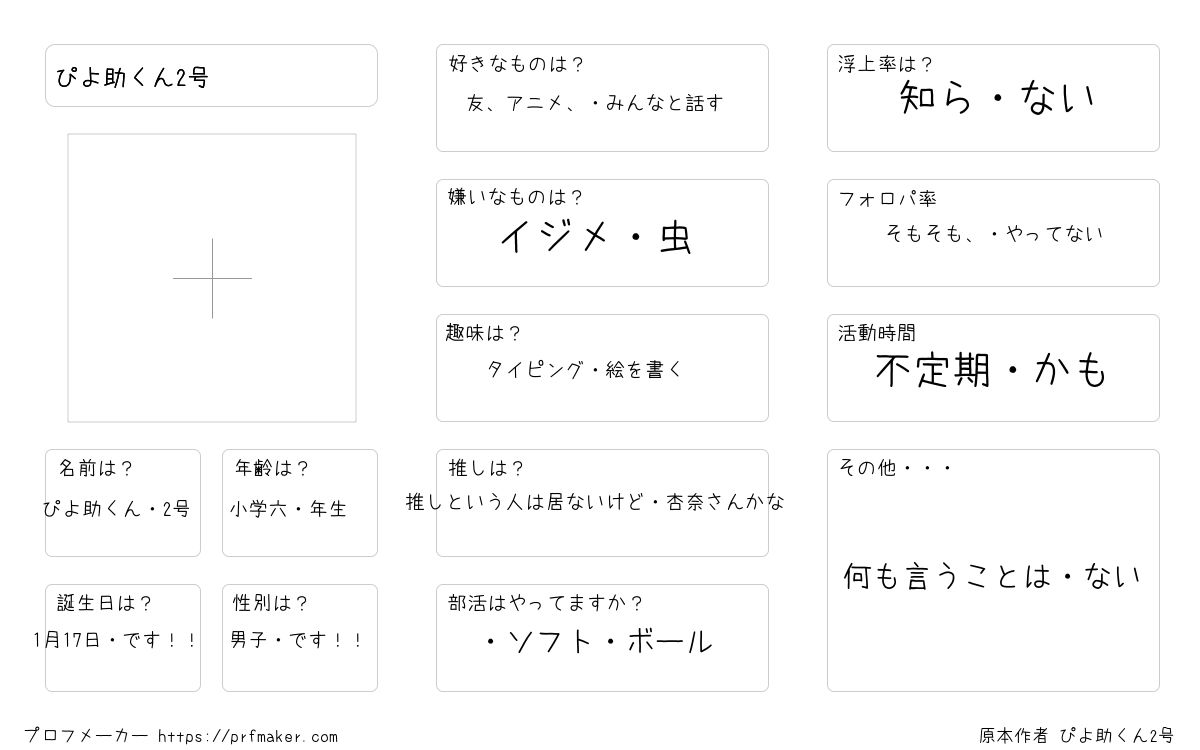The height and width of the screenshot is (750, 1200).
Task: Click the プロフメーカー label at bottom
Action: click(x=86, y=735)
